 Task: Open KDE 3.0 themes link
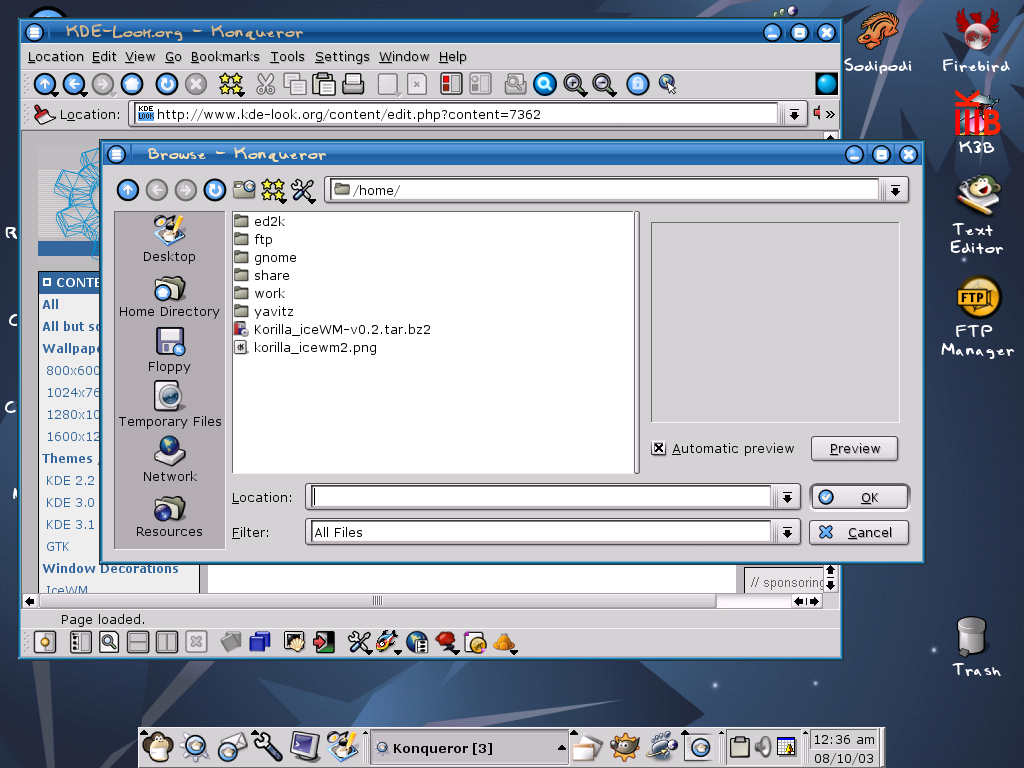70,503
